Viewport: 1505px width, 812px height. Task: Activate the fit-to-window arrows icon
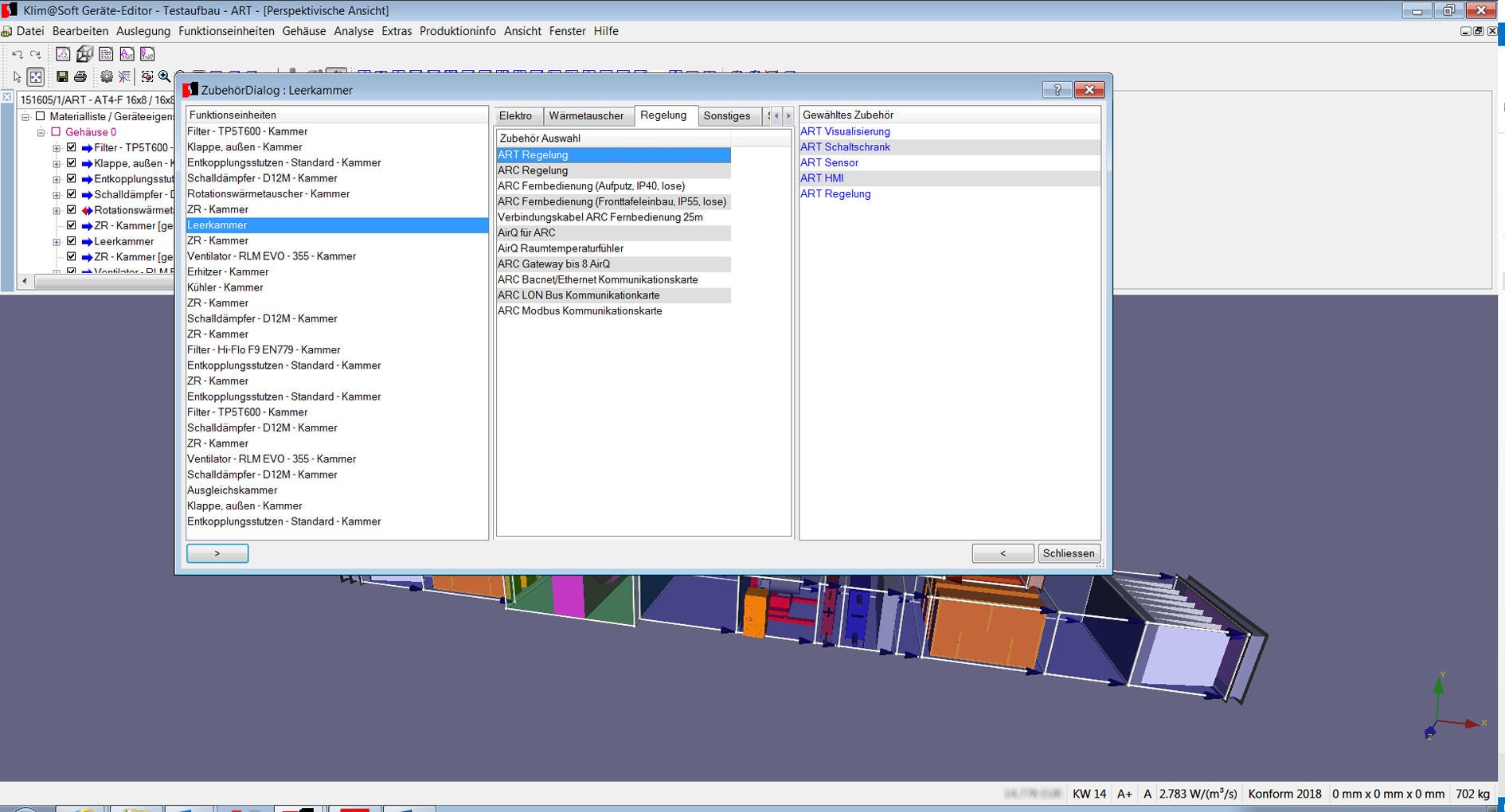click(x=36, y=76)
